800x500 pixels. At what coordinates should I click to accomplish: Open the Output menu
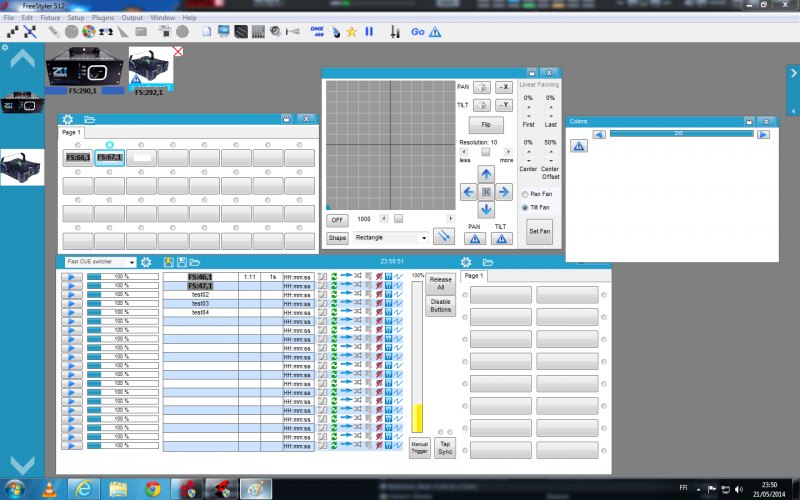tap(132, 17)
